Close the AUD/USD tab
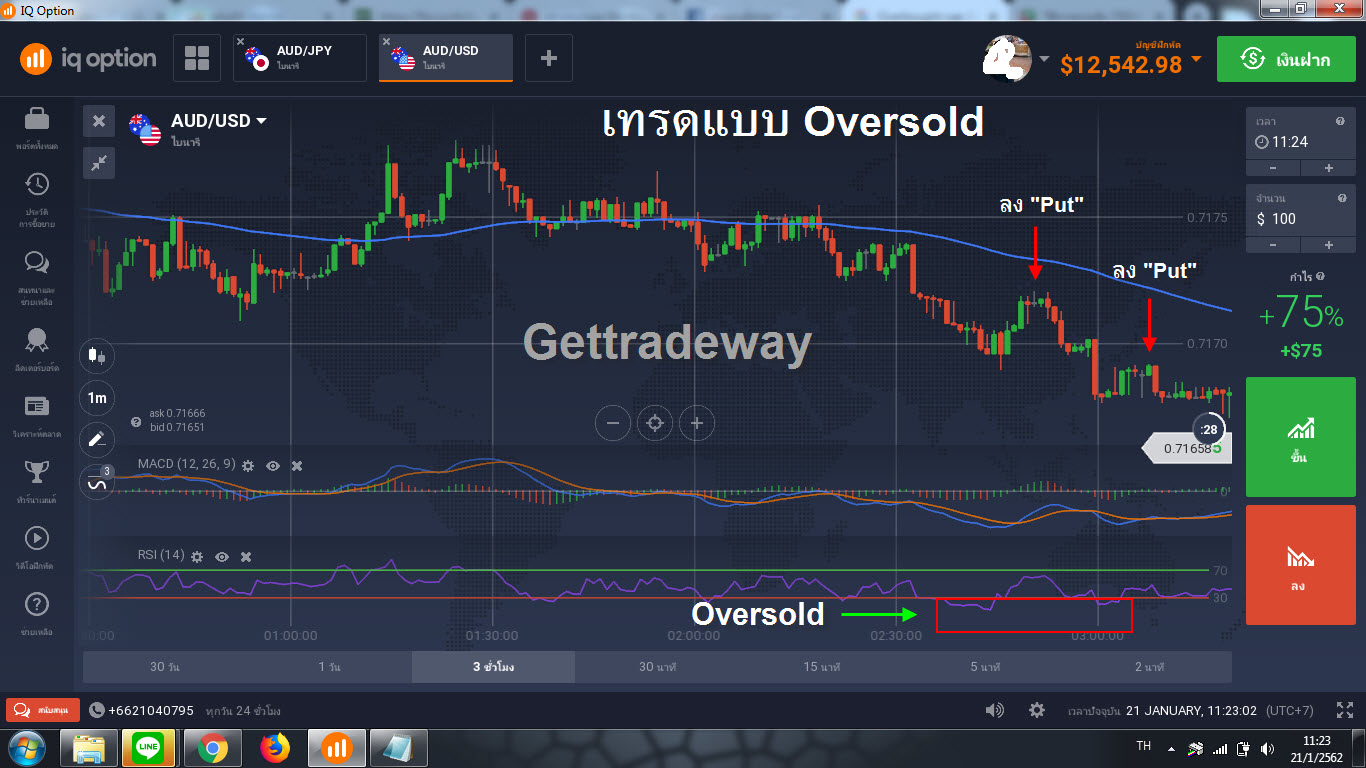This screenshot has width=1366, height=768. coord(387,42)
